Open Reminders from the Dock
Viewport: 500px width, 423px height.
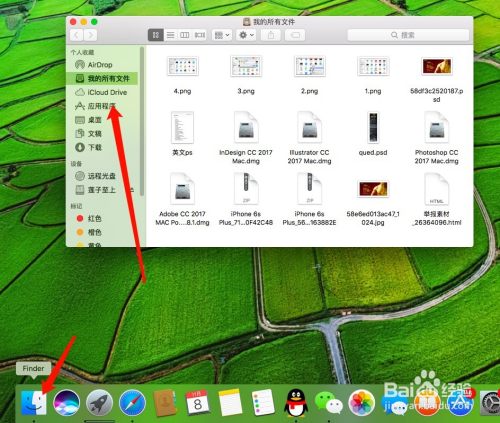(x=263, y=403)
